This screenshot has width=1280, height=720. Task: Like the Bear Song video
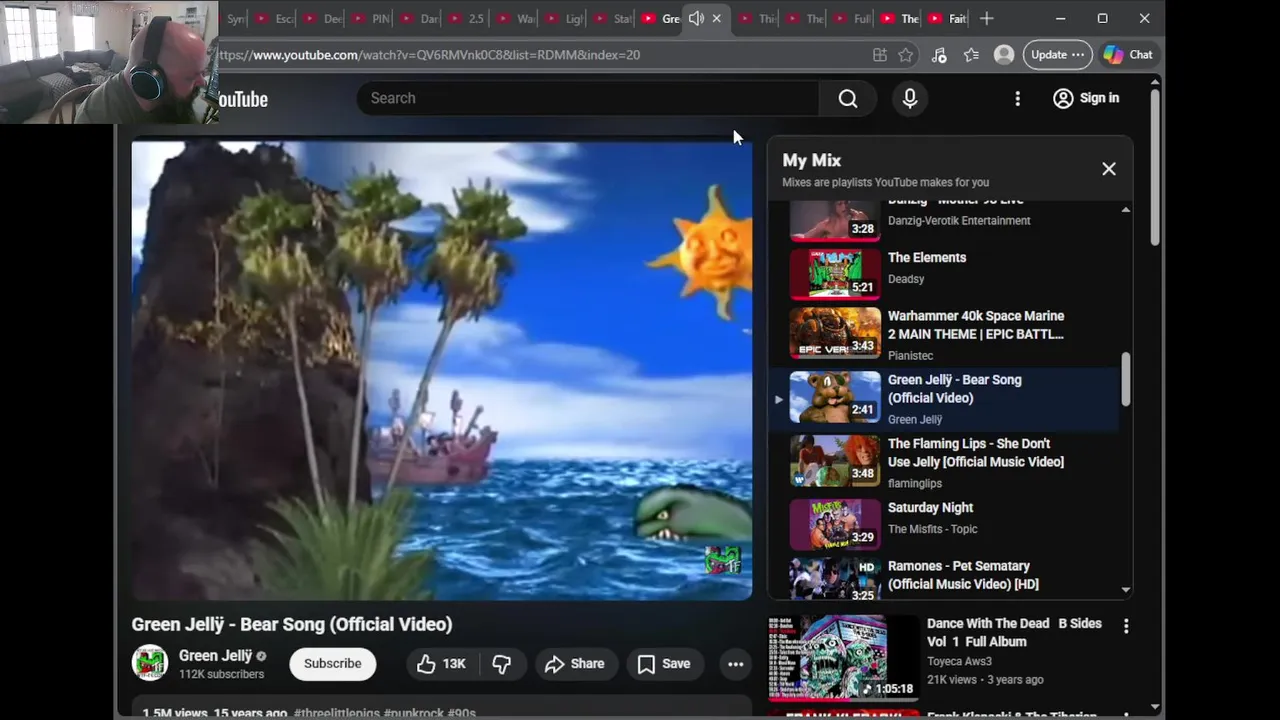[441, 664]
